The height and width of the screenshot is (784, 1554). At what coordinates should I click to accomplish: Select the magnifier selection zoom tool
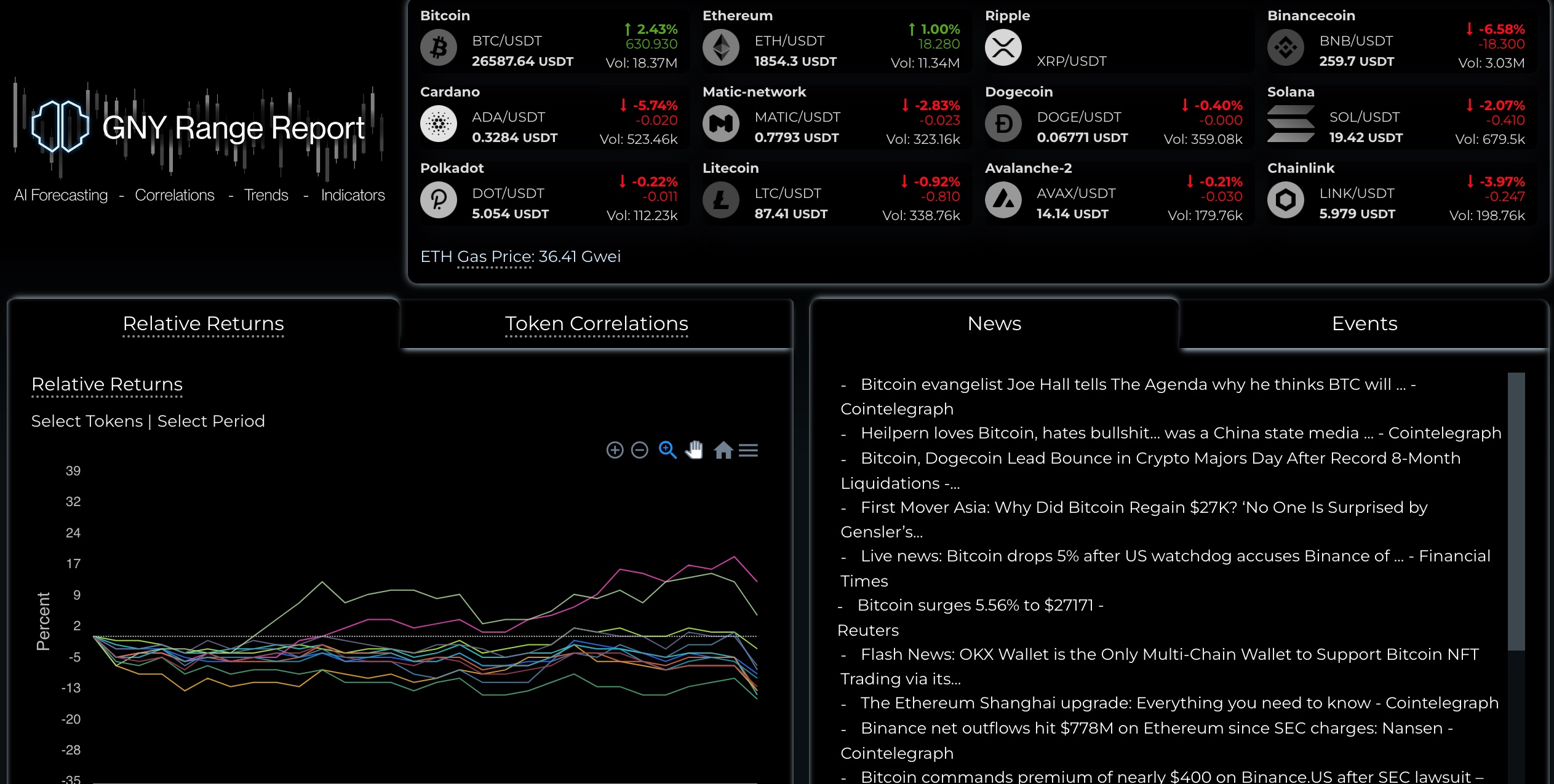pos(667,450)
